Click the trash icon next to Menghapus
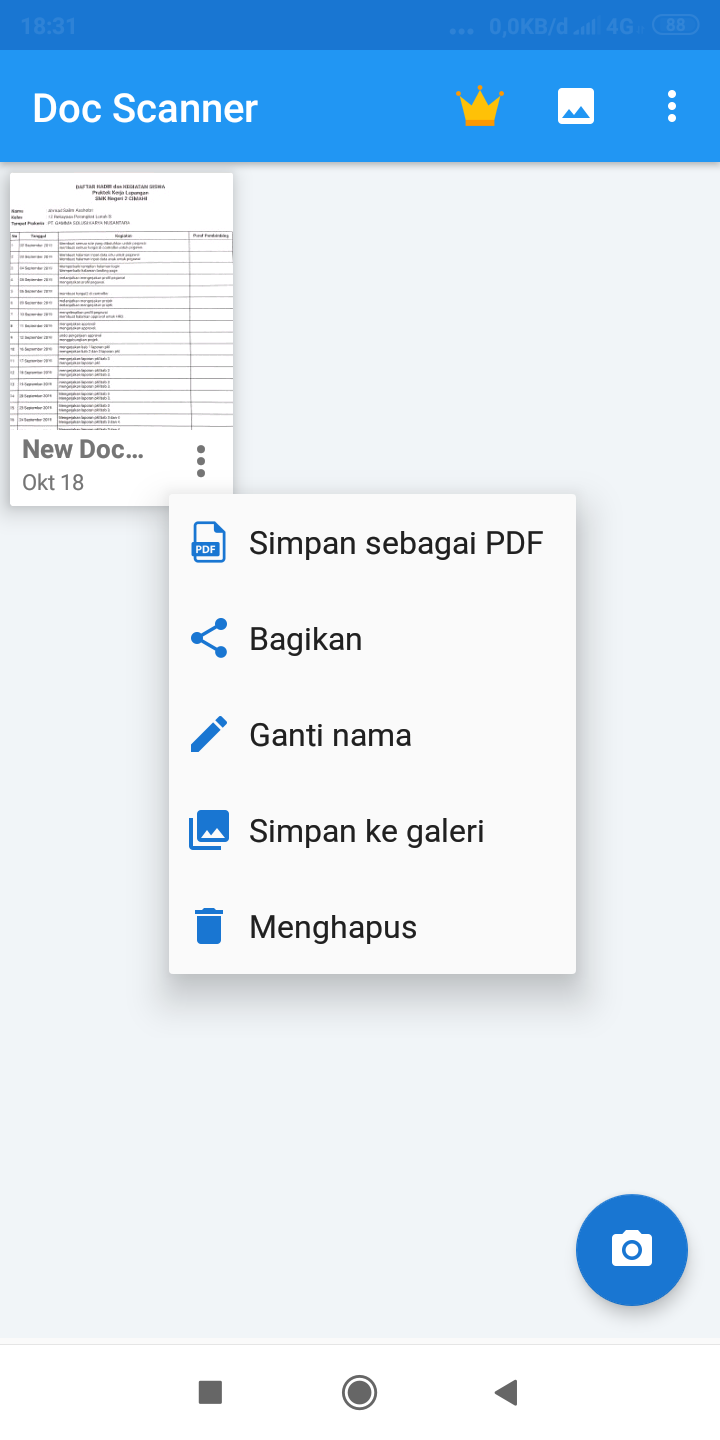The height and width of the screenshot is (1440, 720). [x=207, y=925]
